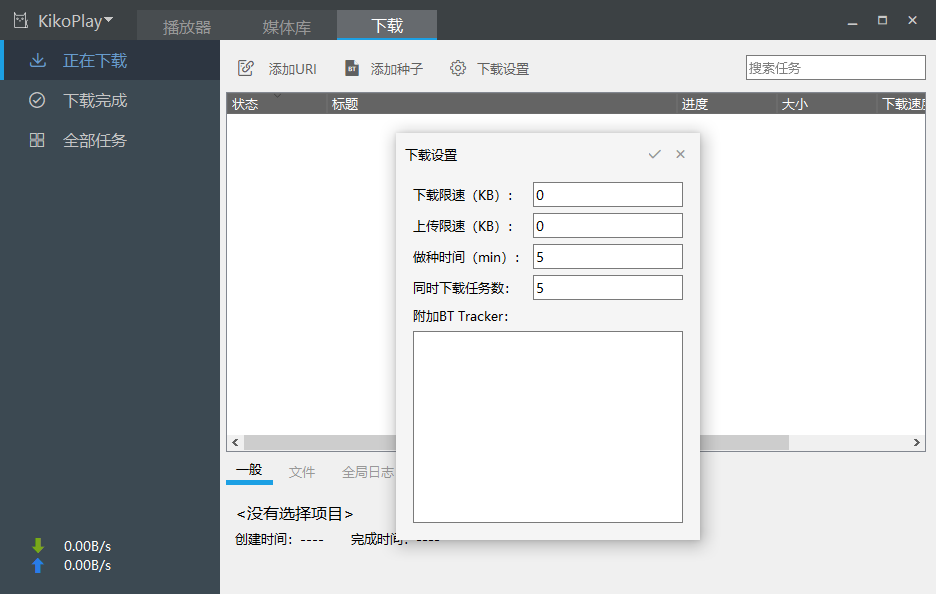Click the 全部任务 grid icon
The height and width of the screenshot is (594, 936).
tap(37, 140)
